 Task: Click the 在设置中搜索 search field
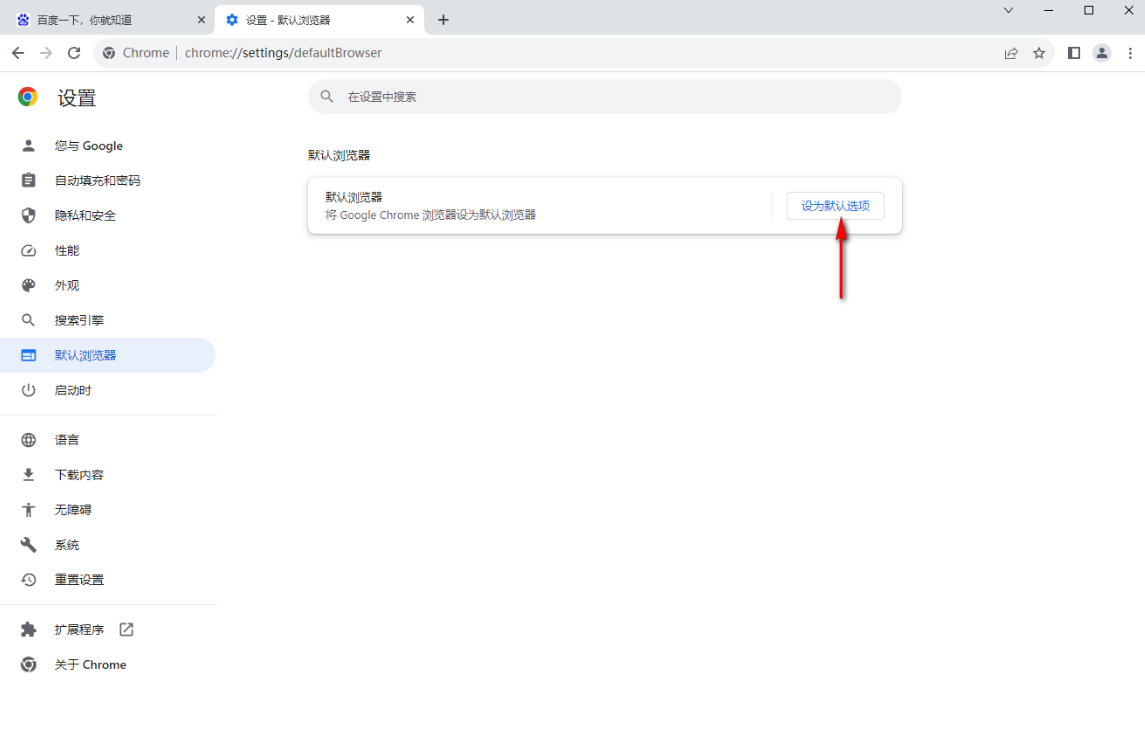(605, 96)
